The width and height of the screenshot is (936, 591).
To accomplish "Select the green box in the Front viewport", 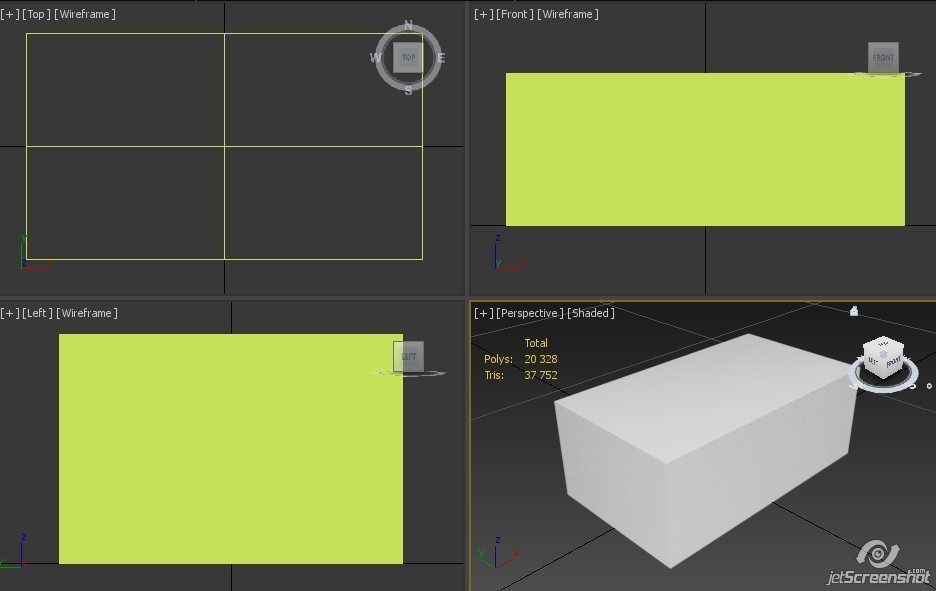I will (705, 149).
